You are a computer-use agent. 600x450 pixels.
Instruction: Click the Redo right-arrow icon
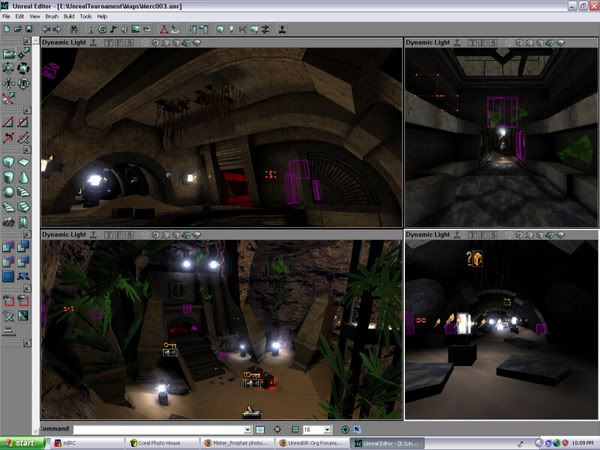coord(57,29)
